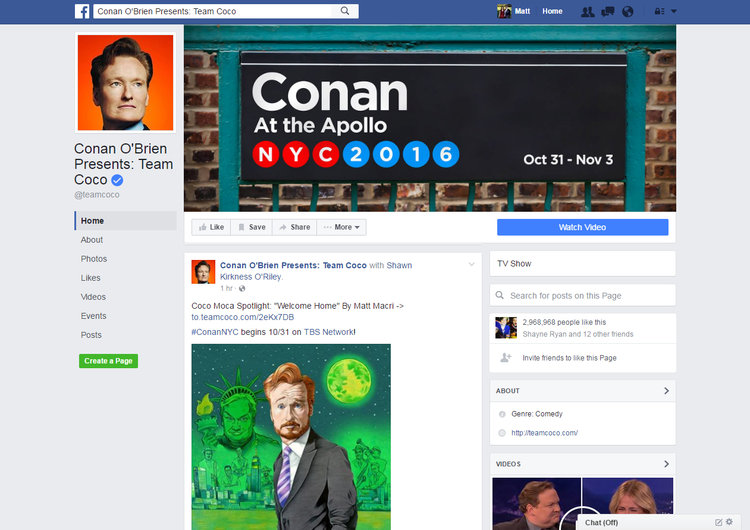
Task: Click the invite friends person icon
Action: 506,358
